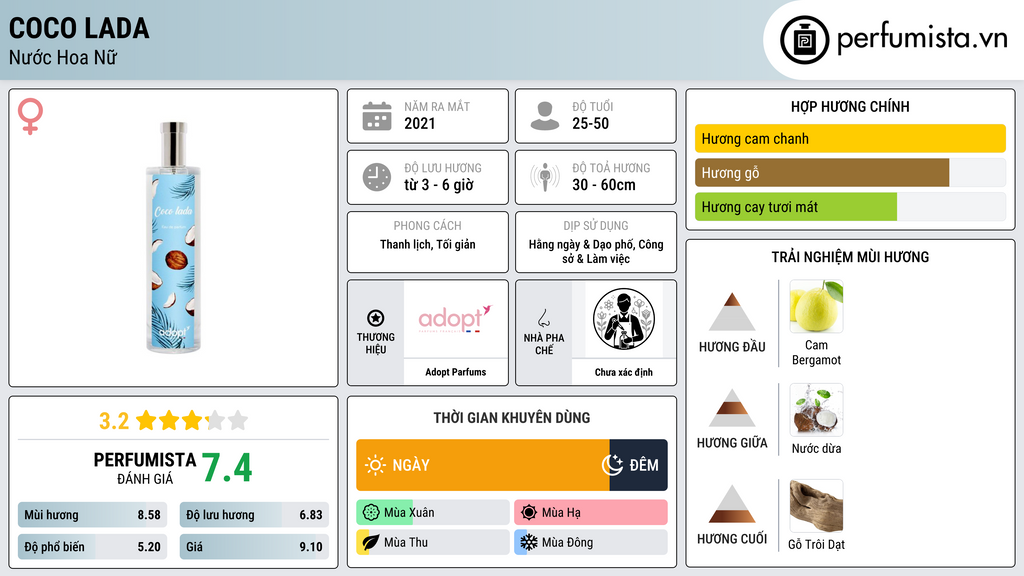Screen dimensions: 1024x576
Task: Click the calendar icon beside Năm ra mắt
Action: (x=377, y=116)
